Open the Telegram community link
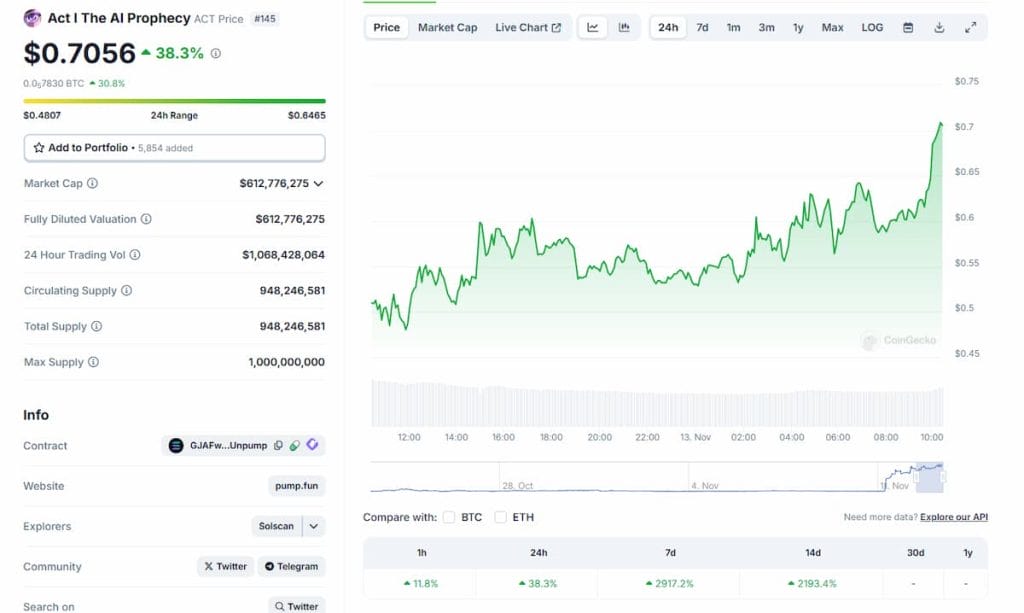 (x=291, y=567)
